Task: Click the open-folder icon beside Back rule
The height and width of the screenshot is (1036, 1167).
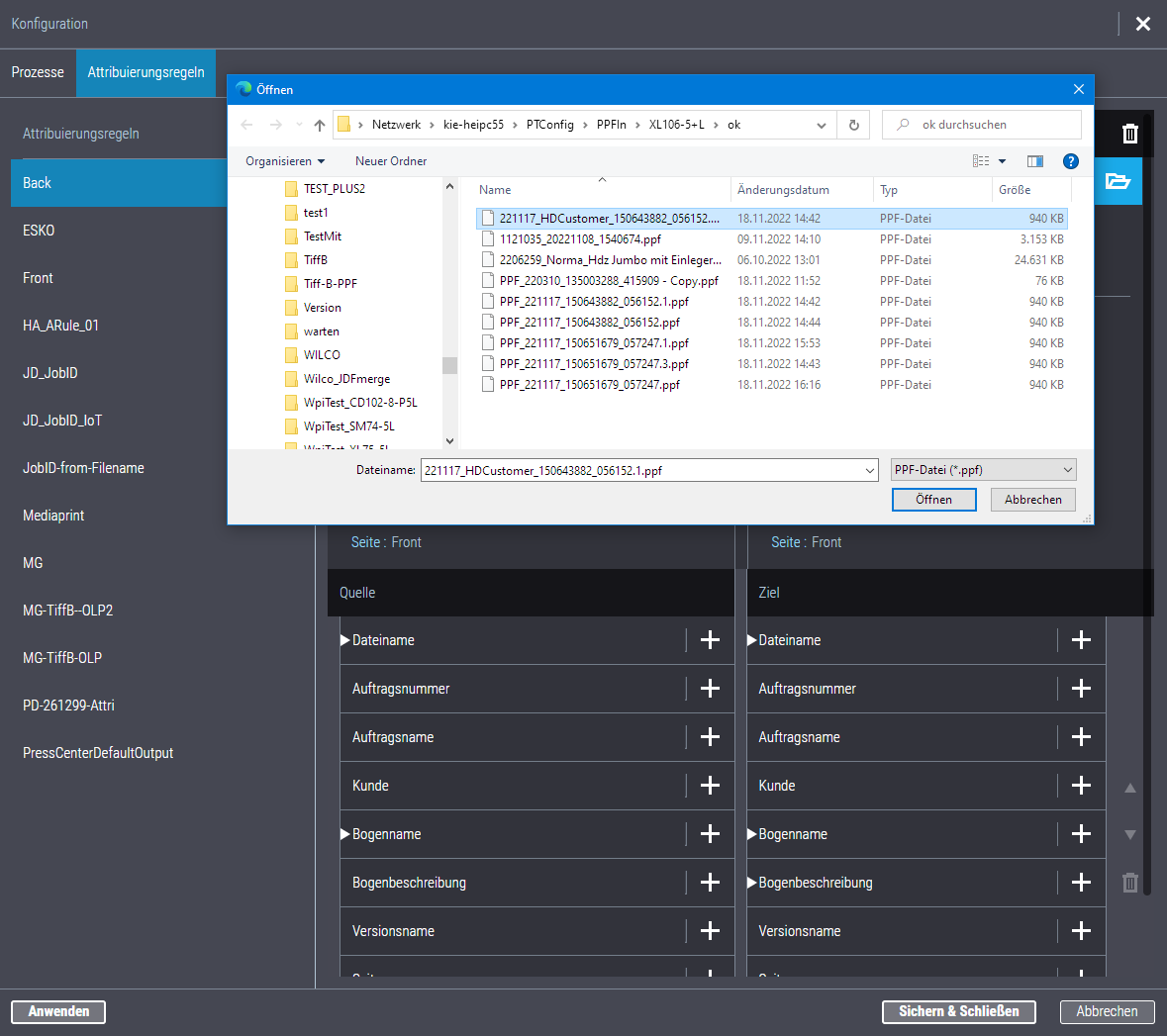Action: click(x=1118, y=181)
